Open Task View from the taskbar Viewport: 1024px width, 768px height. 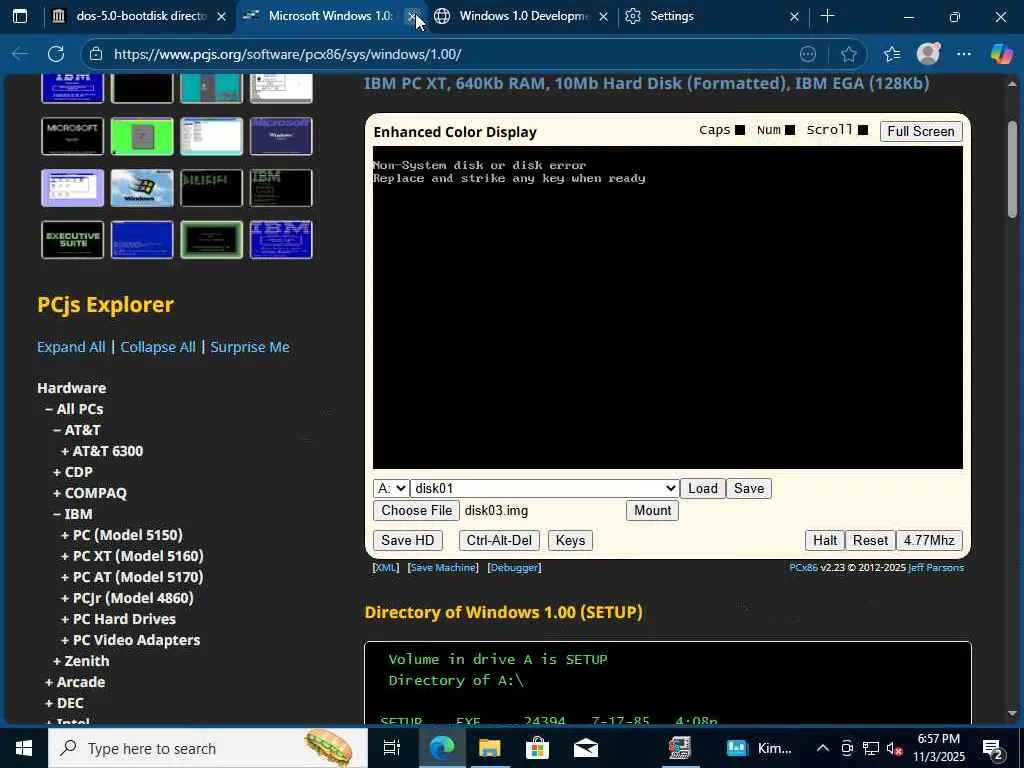391,748
